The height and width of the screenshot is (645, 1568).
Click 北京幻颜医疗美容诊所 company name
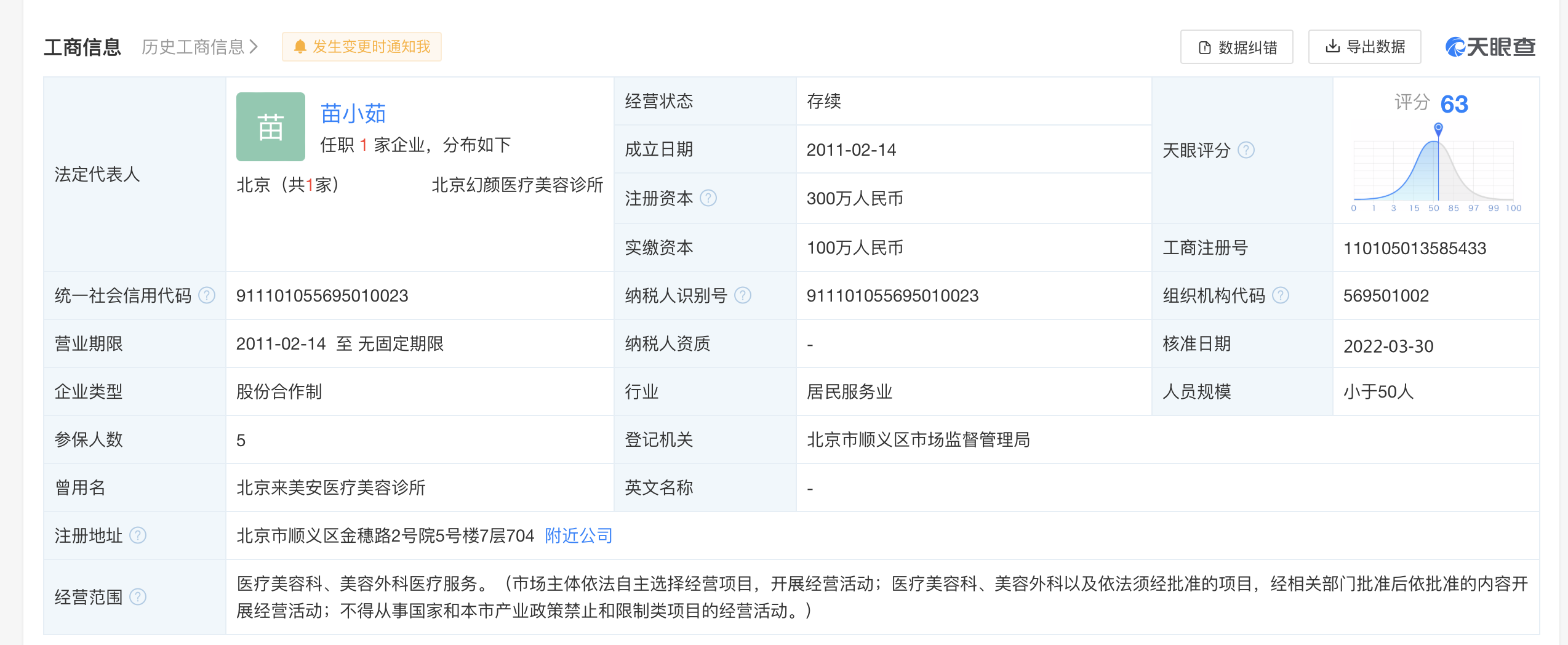tap(517, 185)
